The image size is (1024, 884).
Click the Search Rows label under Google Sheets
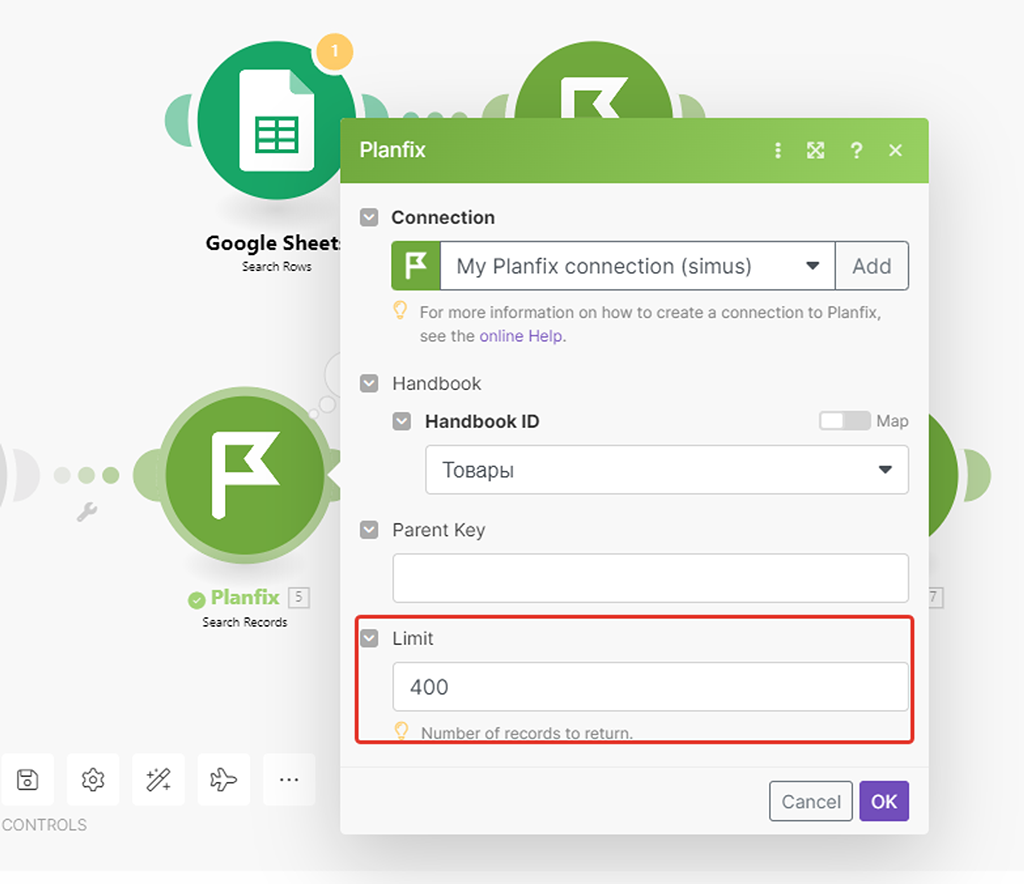276,266
